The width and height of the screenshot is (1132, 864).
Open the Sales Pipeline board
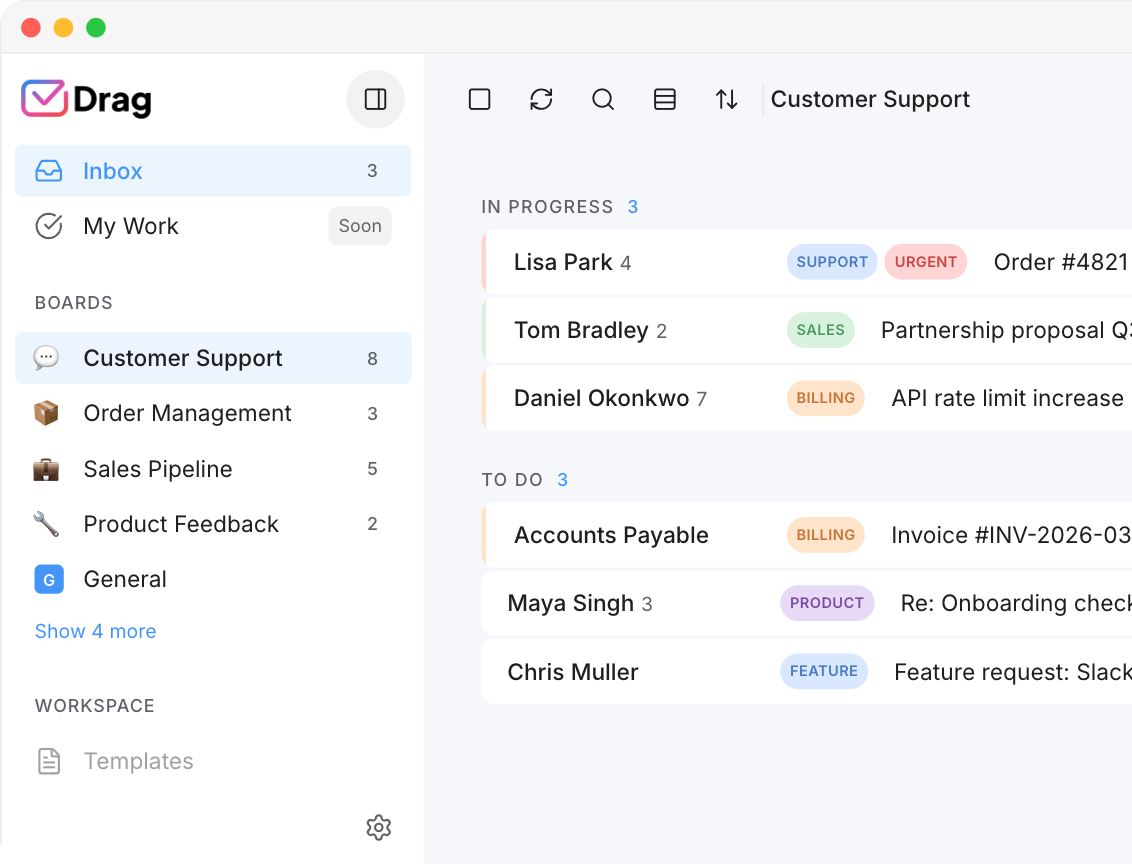click(213, 468)
